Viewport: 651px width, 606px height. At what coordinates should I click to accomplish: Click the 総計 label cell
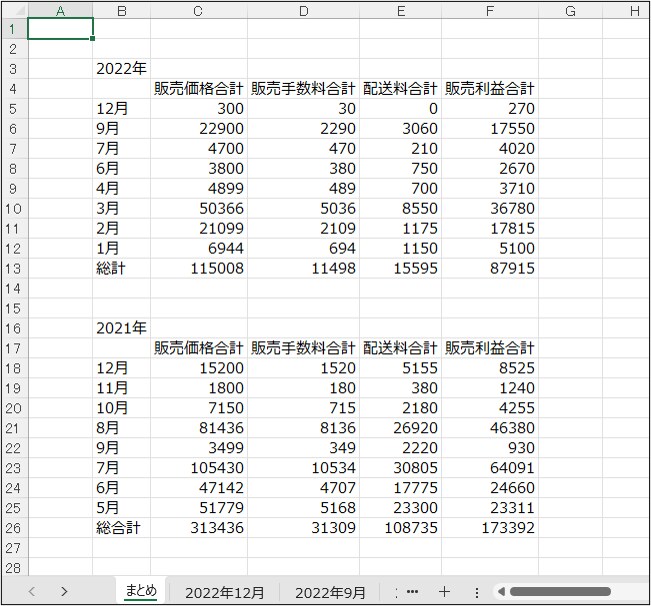coord(122,268)
